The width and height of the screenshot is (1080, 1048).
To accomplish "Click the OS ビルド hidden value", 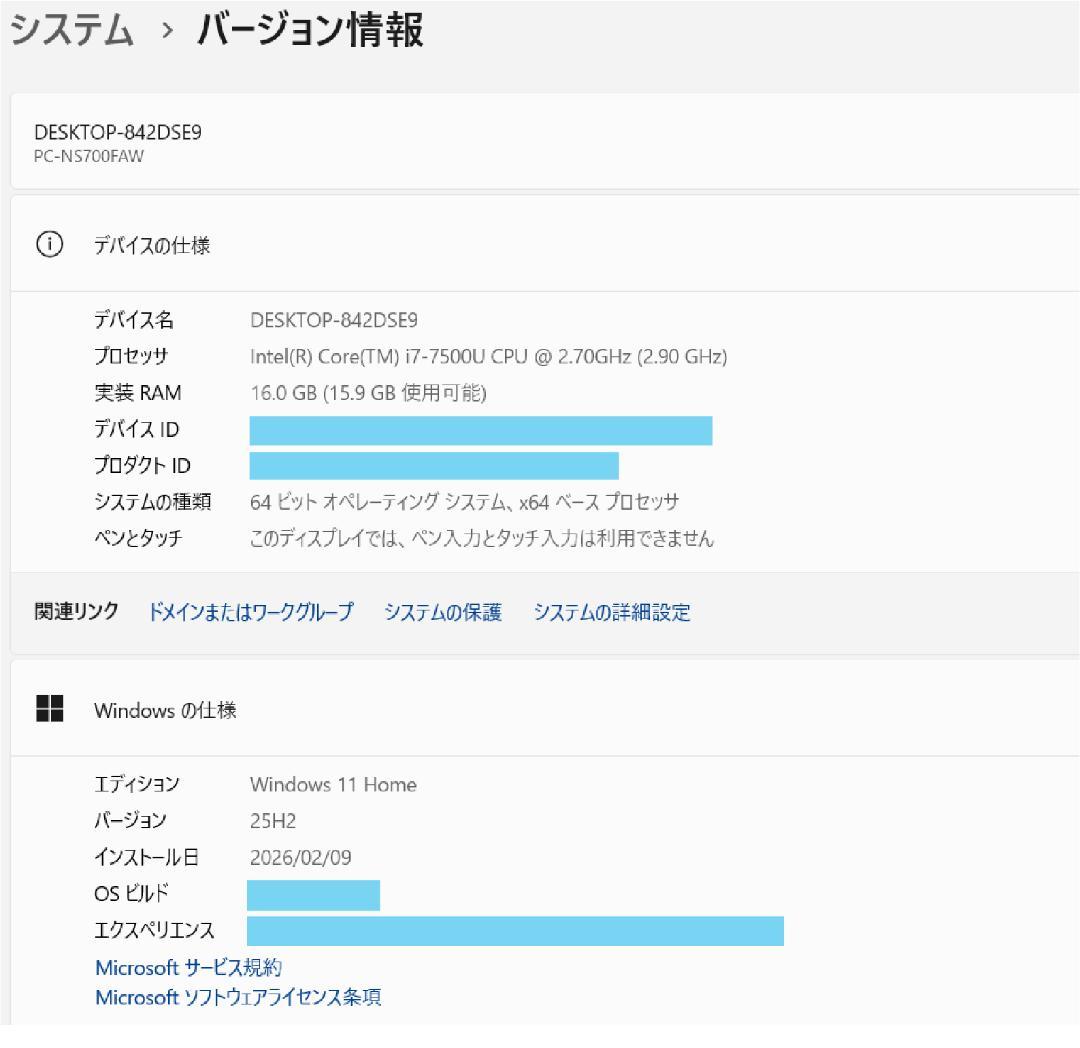I will coord(313,896).
